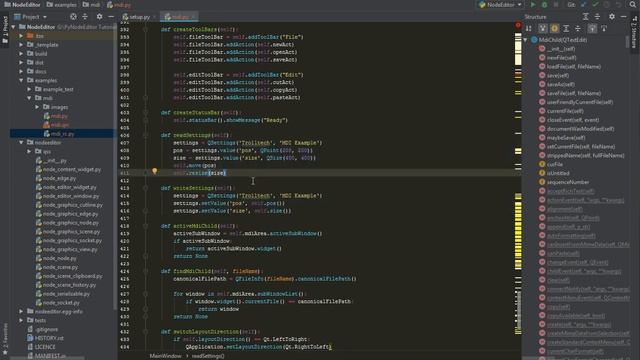The image size is (640, 360).
Task: Hide the Project tool window
Action: (x=111, y=17)
